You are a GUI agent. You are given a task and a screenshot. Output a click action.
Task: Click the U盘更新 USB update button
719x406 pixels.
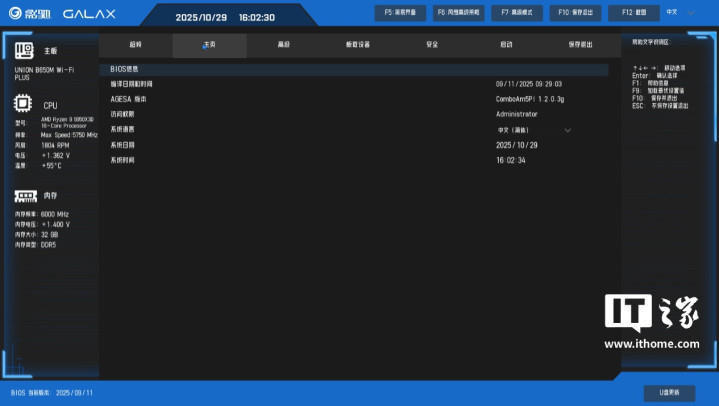[x=669, y=393]
